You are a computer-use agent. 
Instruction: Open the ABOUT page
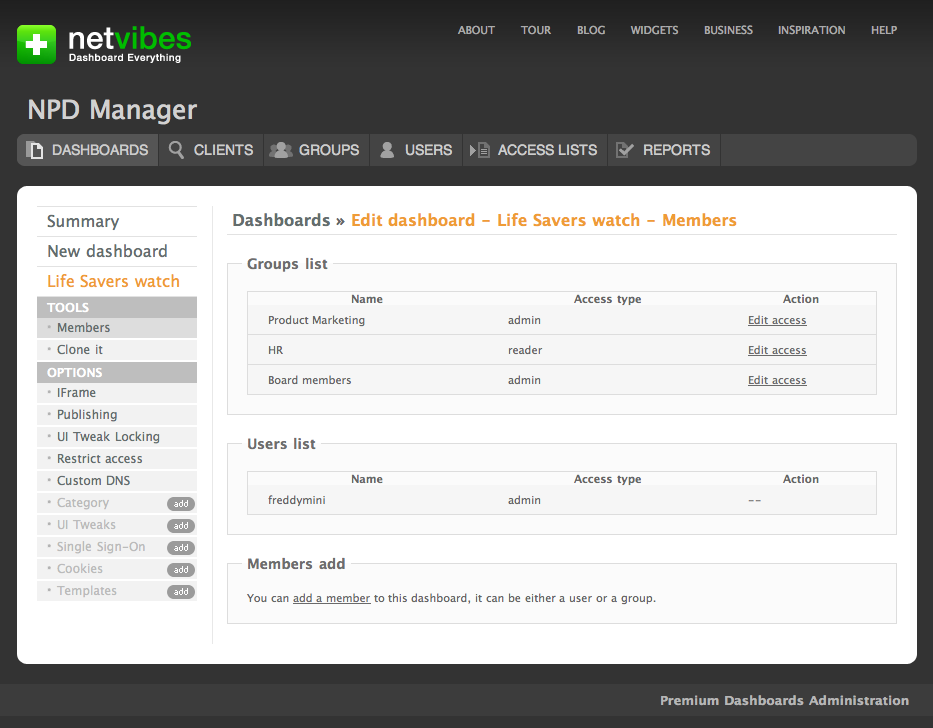(476, 30)
